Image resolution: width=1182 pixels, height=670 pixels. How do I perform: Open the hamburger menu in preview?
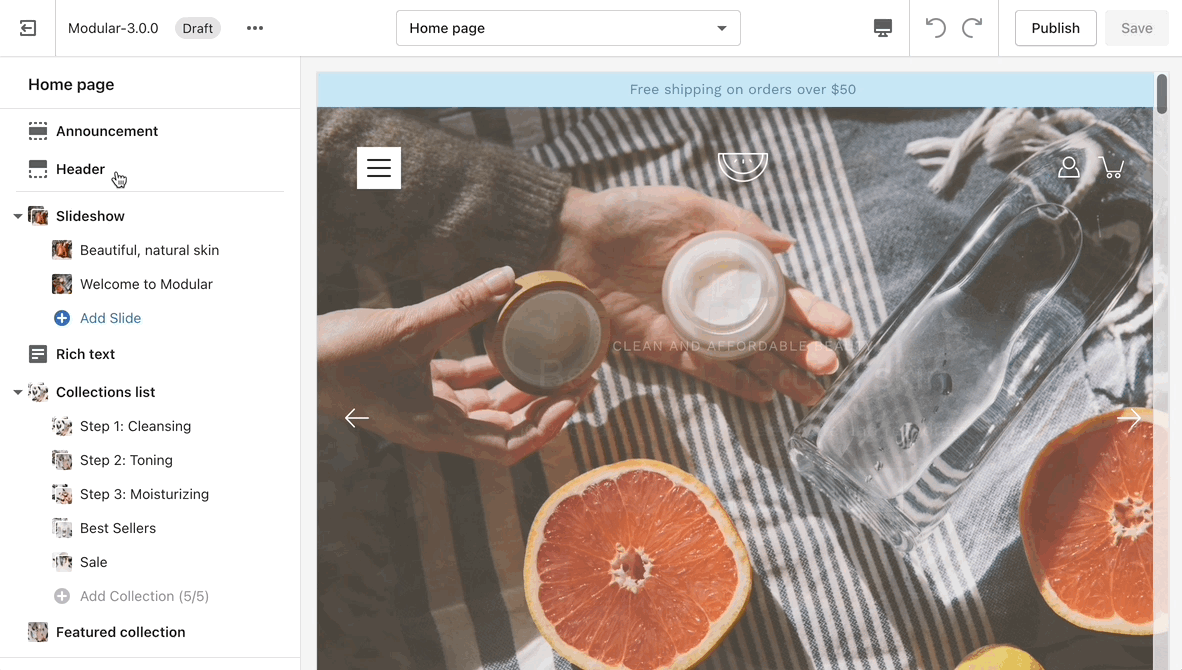[x=378, y=167]
